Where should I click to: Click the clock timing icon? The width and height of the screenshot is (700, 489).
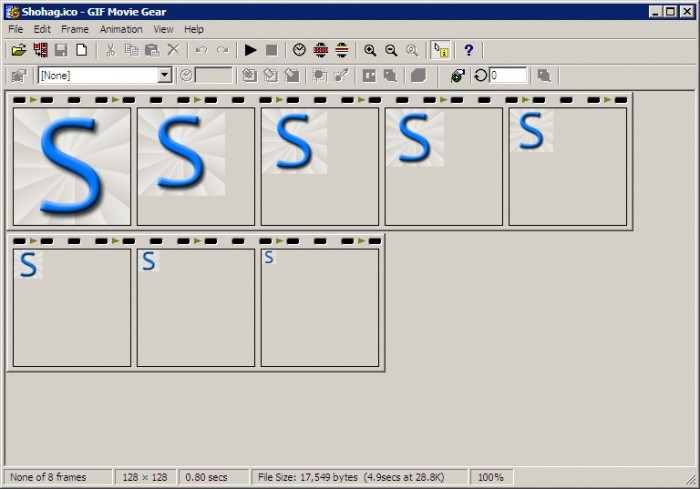(299, 50)
